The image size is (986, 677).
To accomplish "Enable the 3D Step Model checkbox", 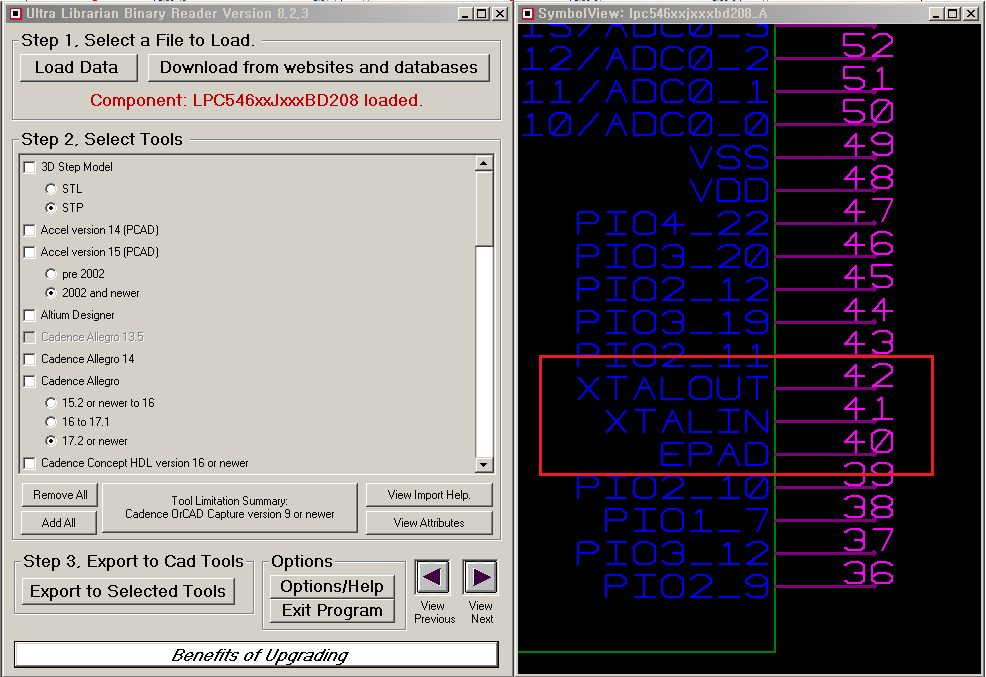I will point(30,167).
